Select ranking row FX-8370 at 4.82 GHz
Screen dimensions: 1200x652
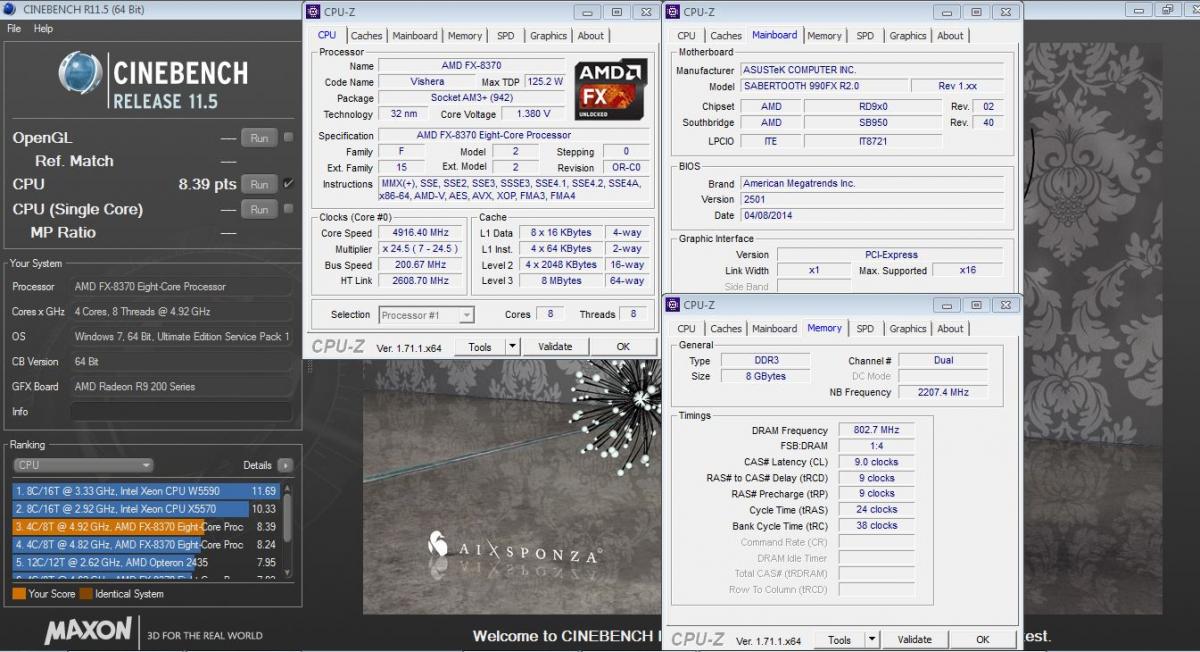click(146, 544)
